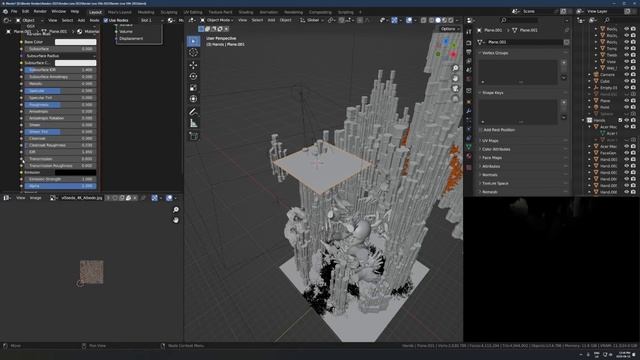Open the Object Data green triangle tab

[469, 147]
